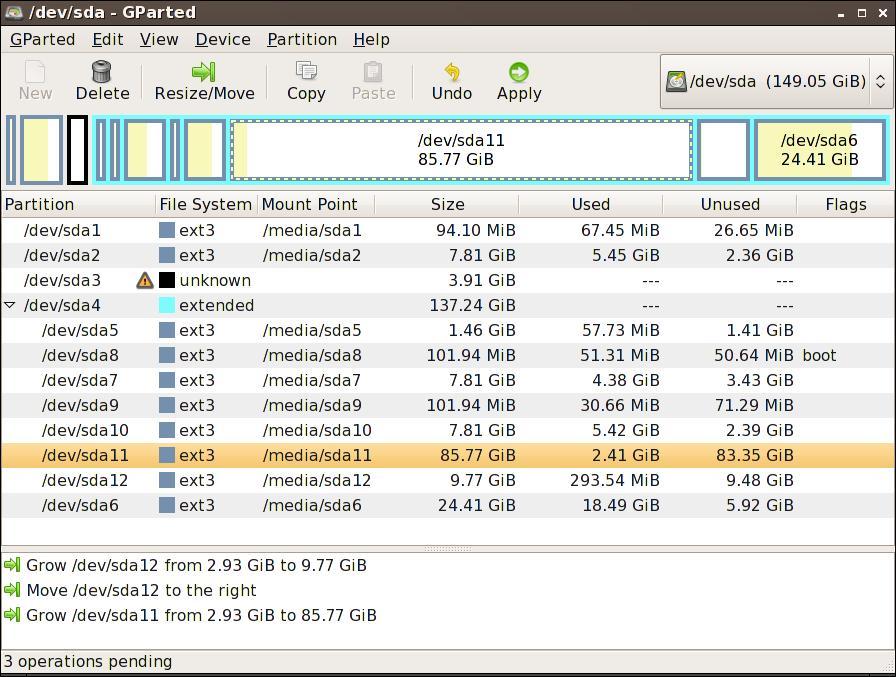Click the Grow /dev/sda11 pending operation entry
Viewport: 896px width, 677px height.
click(200, 615)
